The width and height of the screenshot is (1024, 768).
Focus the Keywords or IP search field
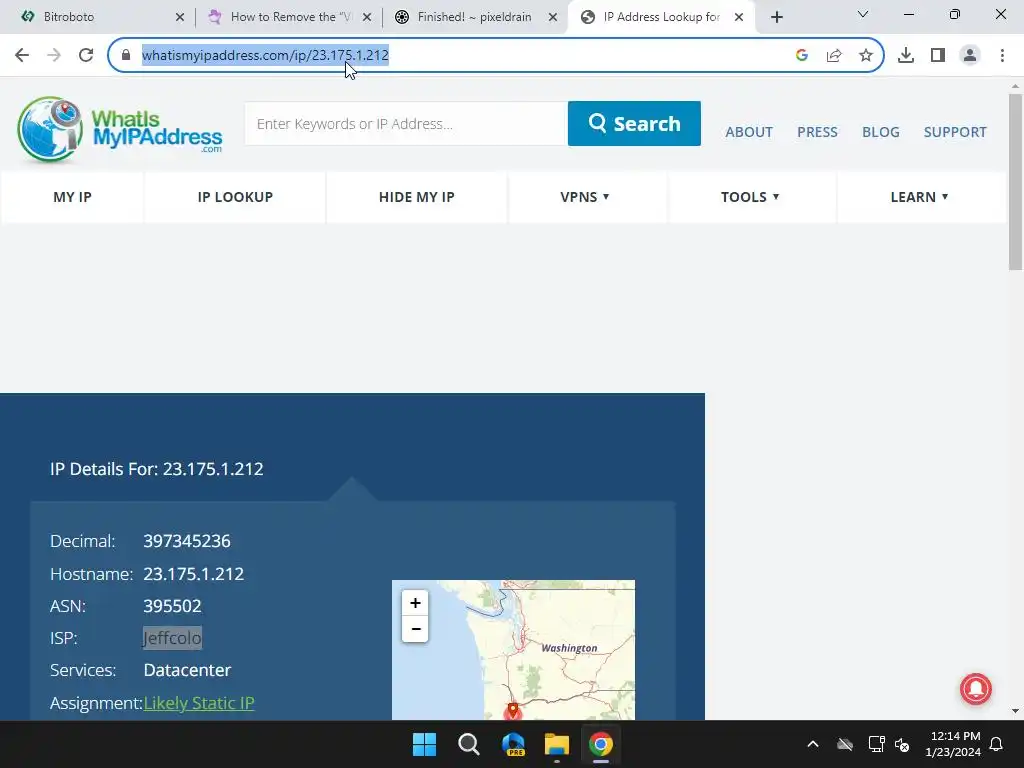(x=406, y=123)
